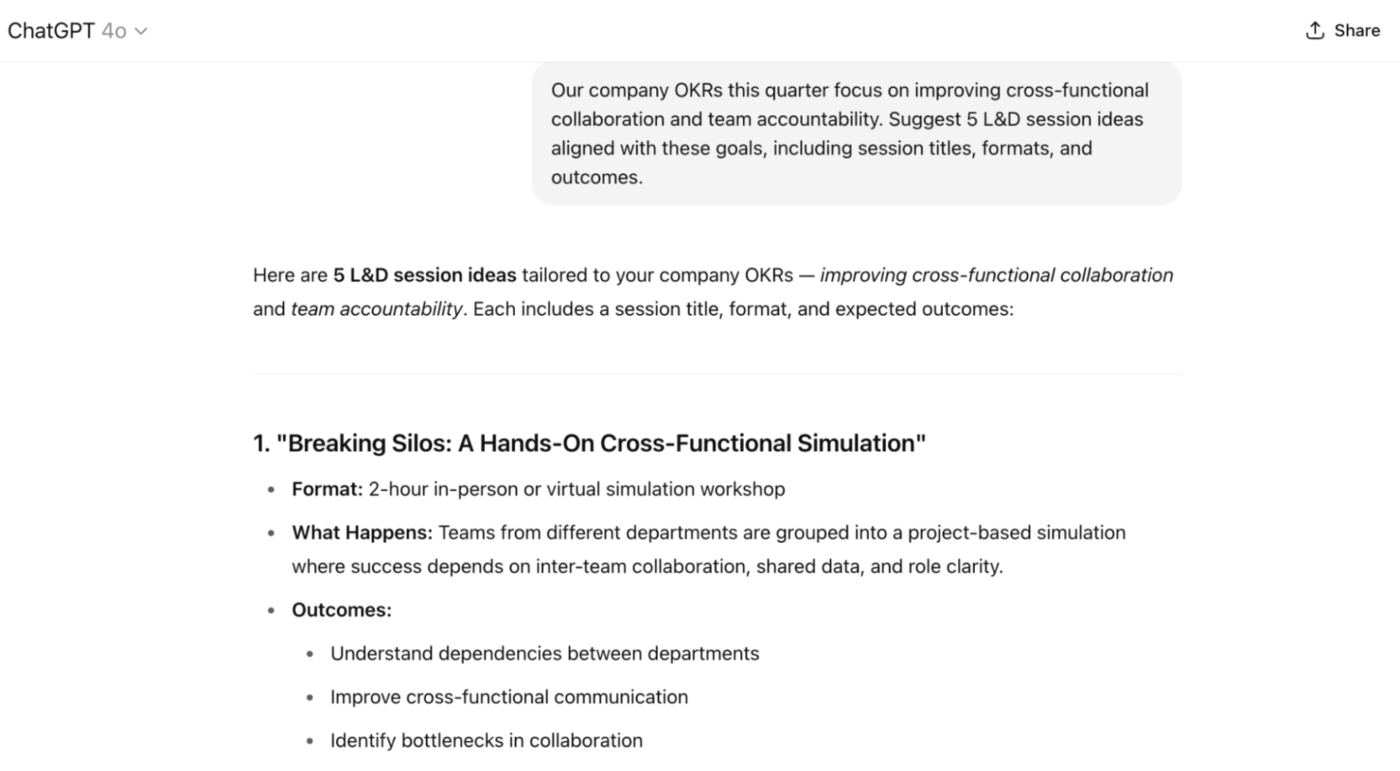1400x771 pixels.
Task: Click the Share button text
Action: click(1357, 31)
